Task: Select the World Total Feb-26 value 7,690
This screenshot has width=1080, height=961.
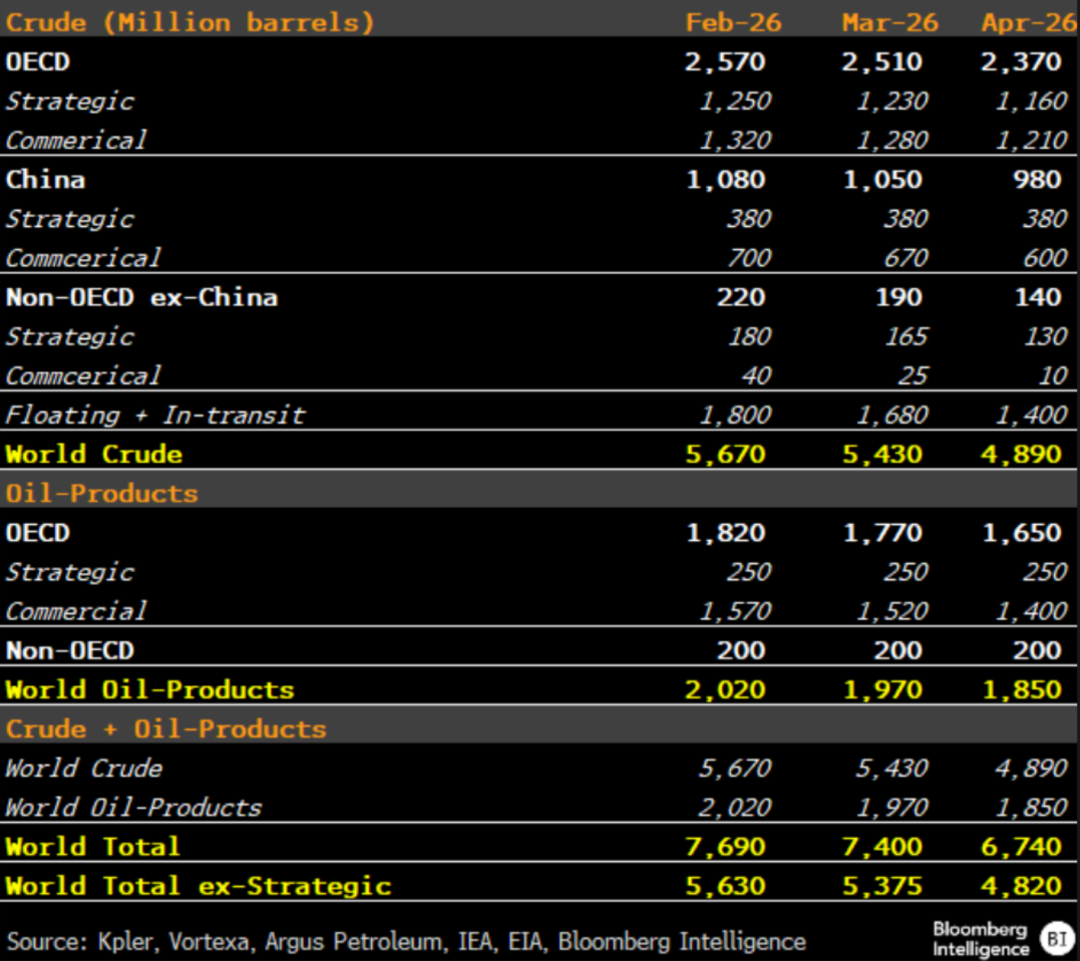Action: (725, 847)
